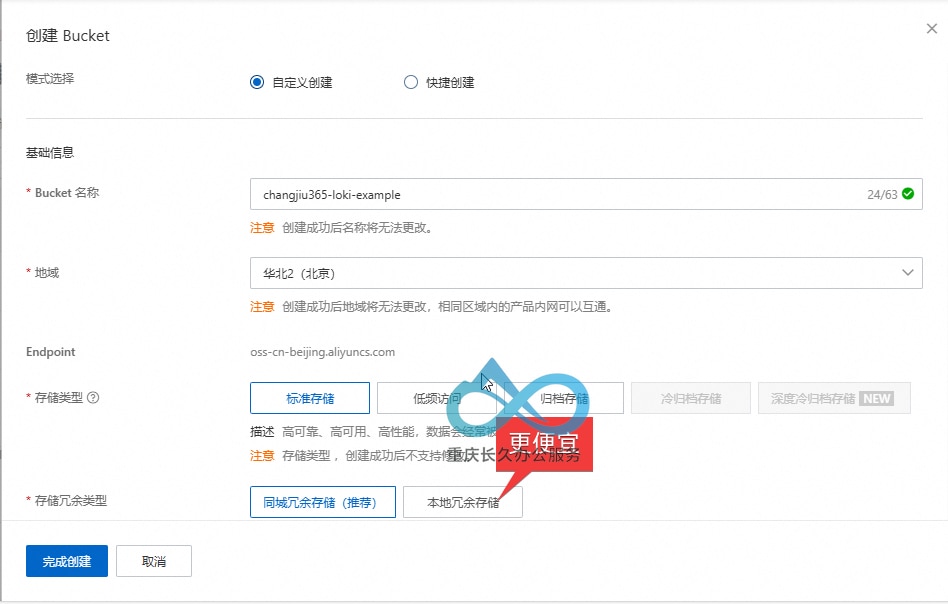
Task: Click the Bucket 名称 input field
Action: (x=586, y=194)
